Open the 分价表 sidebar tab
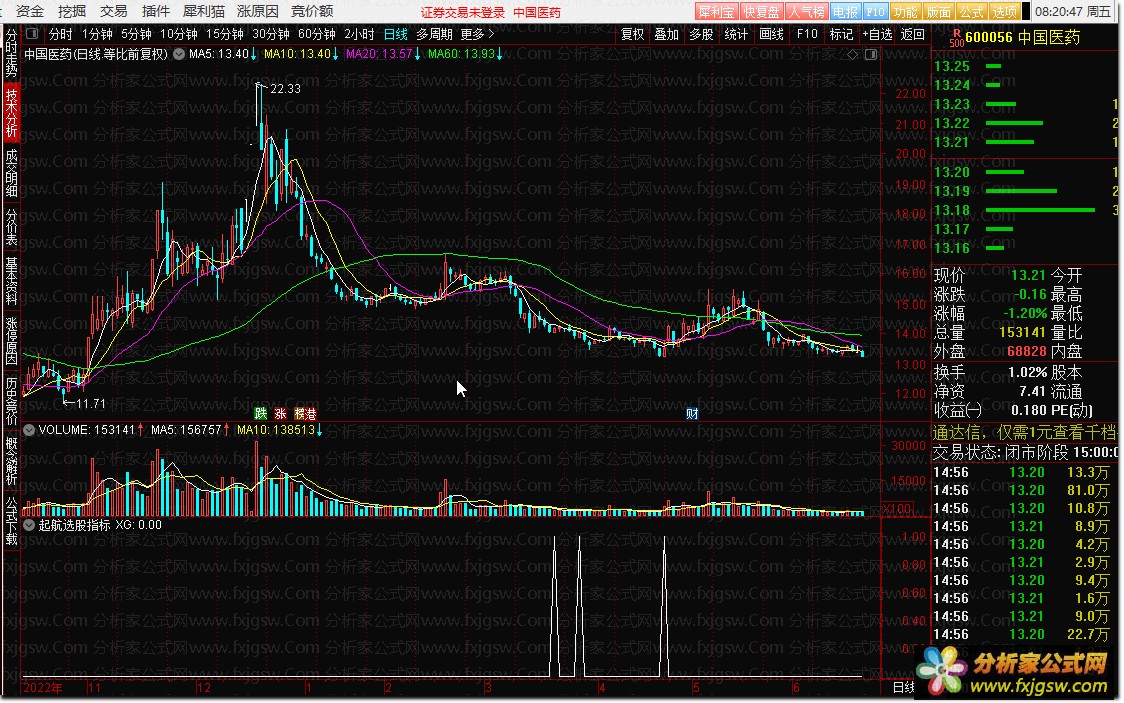 coord(11,226)
